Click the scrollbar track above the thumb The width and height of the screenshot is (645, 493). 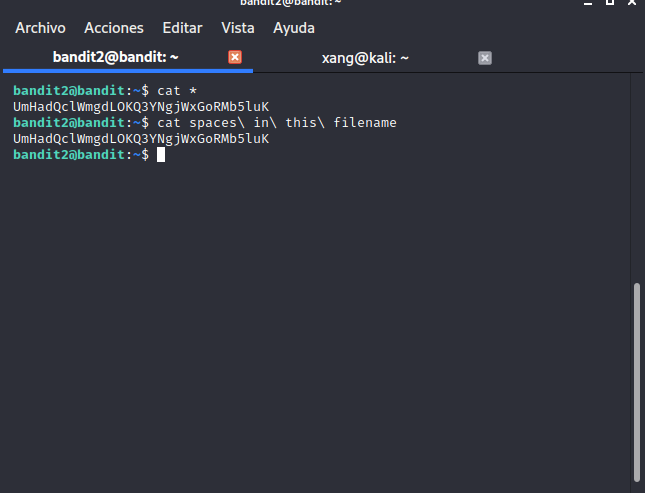click(637, 178)
